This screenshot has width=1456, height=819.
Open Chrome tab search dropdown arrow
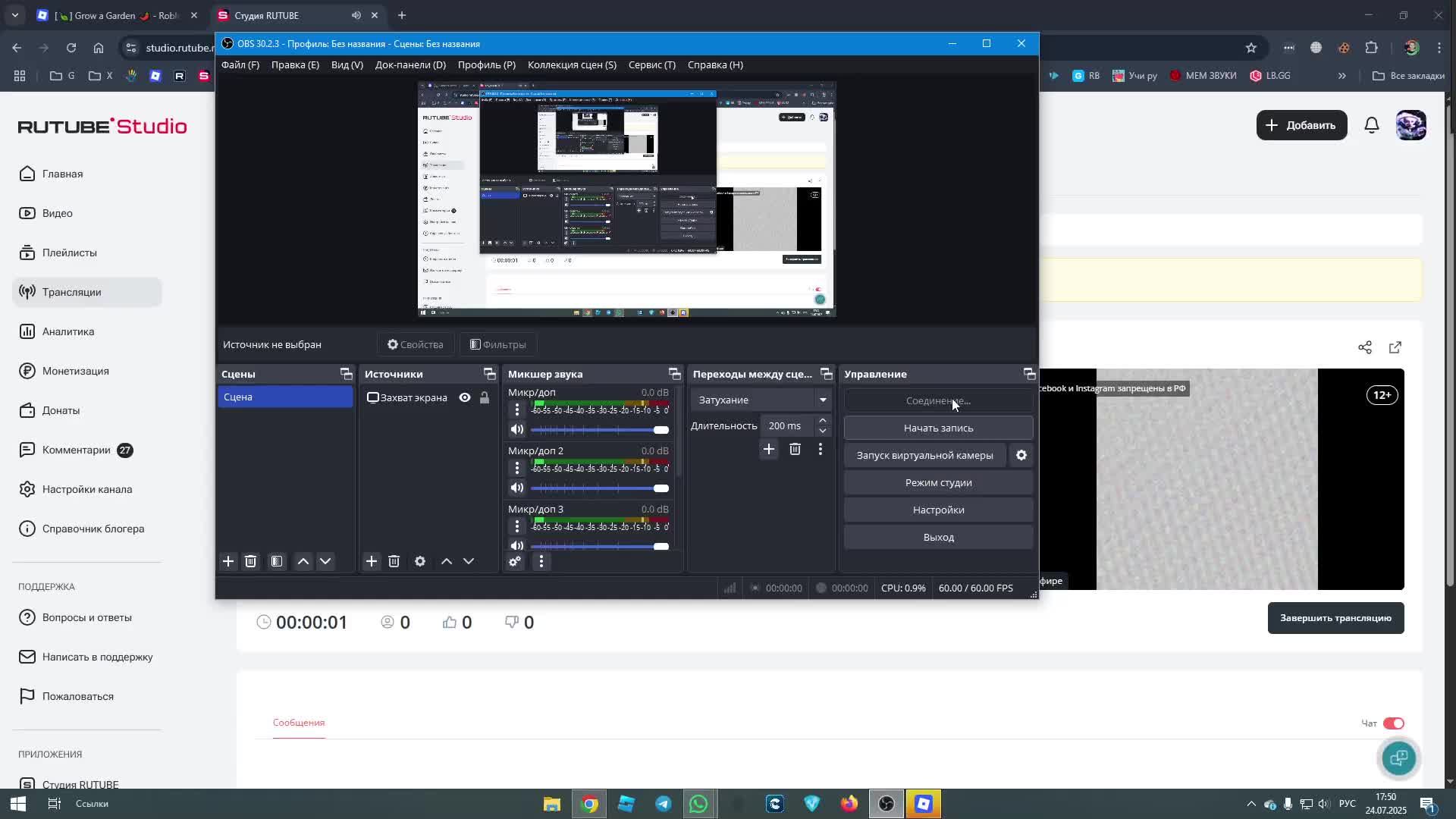(x=14, y=15)
